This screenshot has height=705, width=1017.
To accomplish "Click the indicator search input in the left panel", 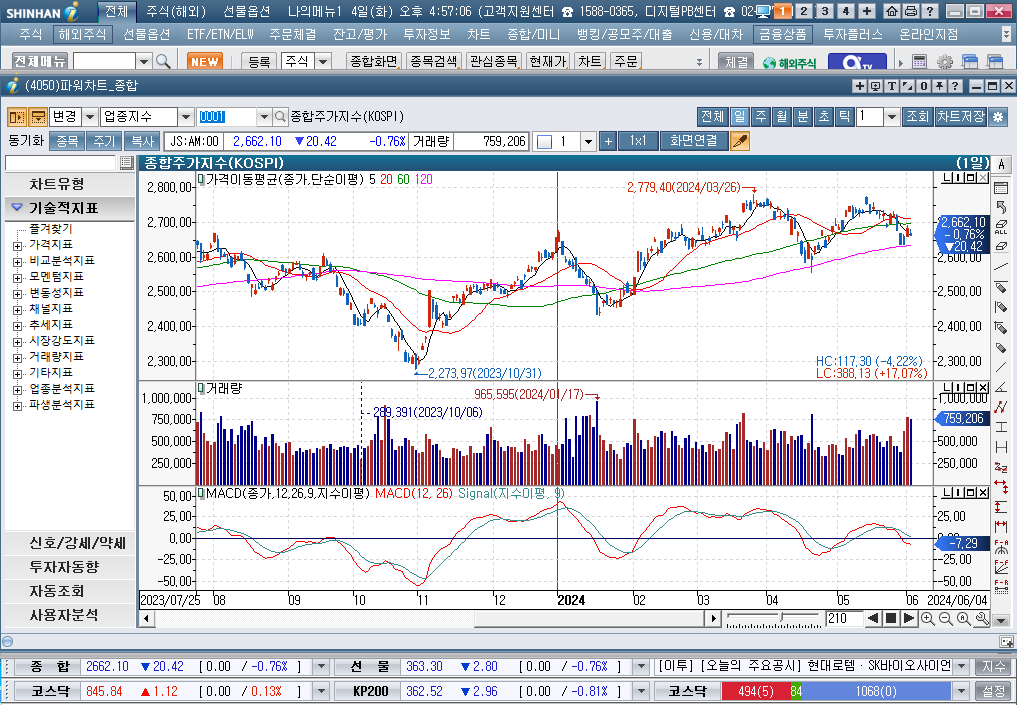I will (60, 163).
